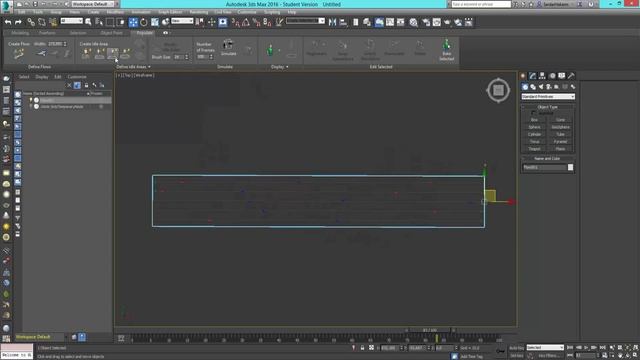
Task: Click the Cylinder primitive button
Action: coord(535,134)
